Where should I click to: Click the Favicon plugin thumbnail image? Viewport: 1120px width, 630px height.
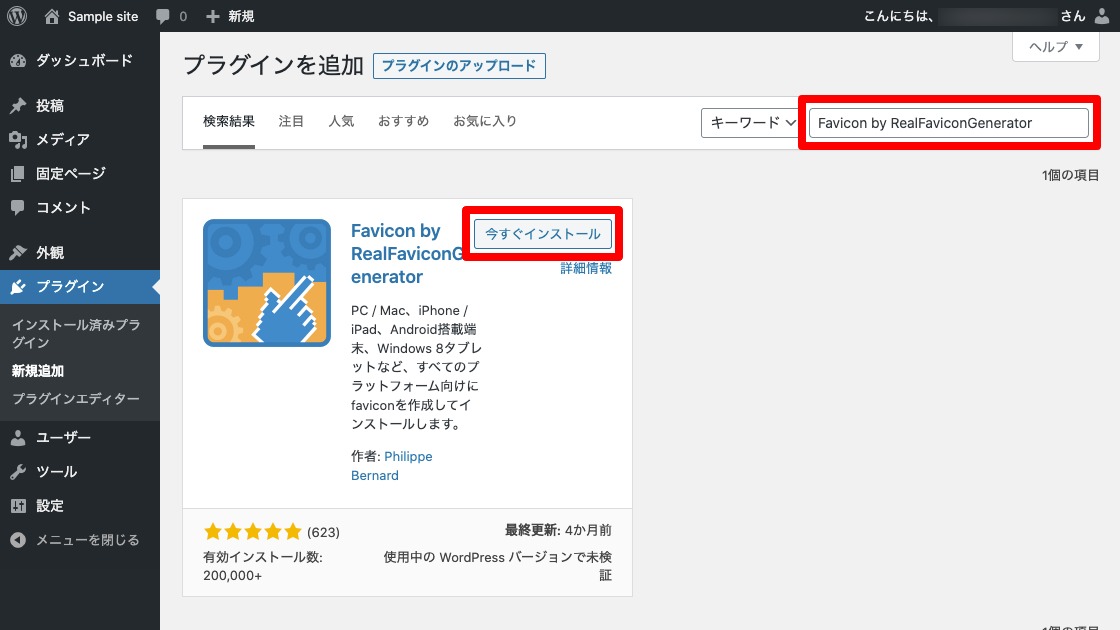pyautogui.click(x=267, y=283)
